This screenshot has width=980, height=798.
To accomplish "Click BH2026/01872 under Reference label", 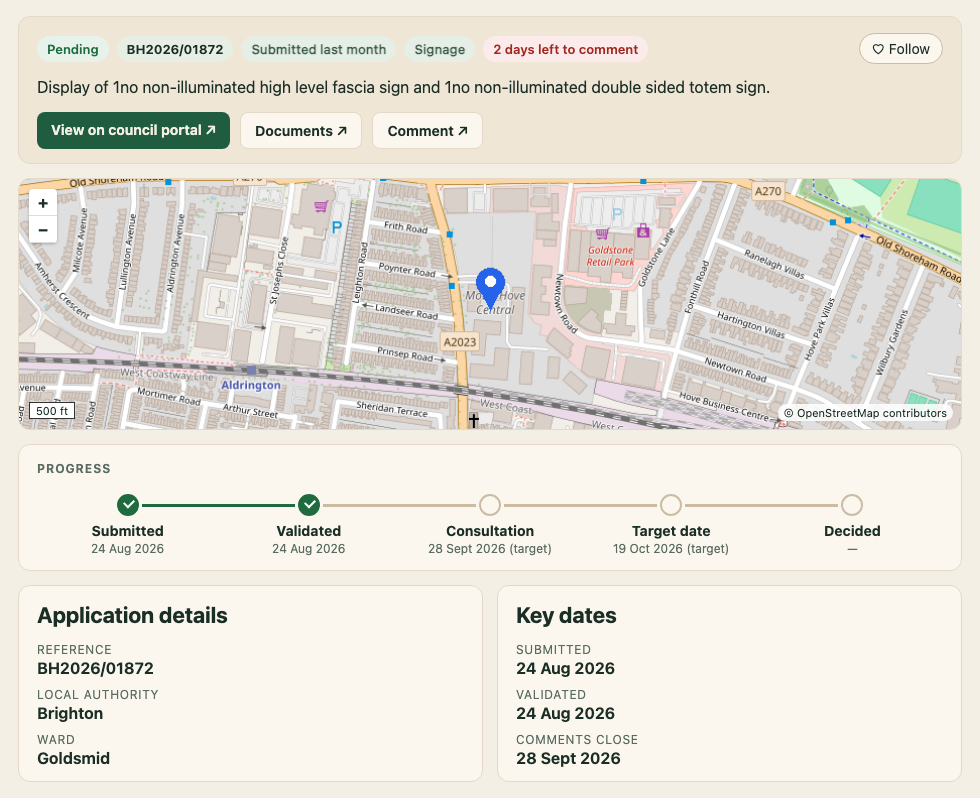I will coord(95,669).
